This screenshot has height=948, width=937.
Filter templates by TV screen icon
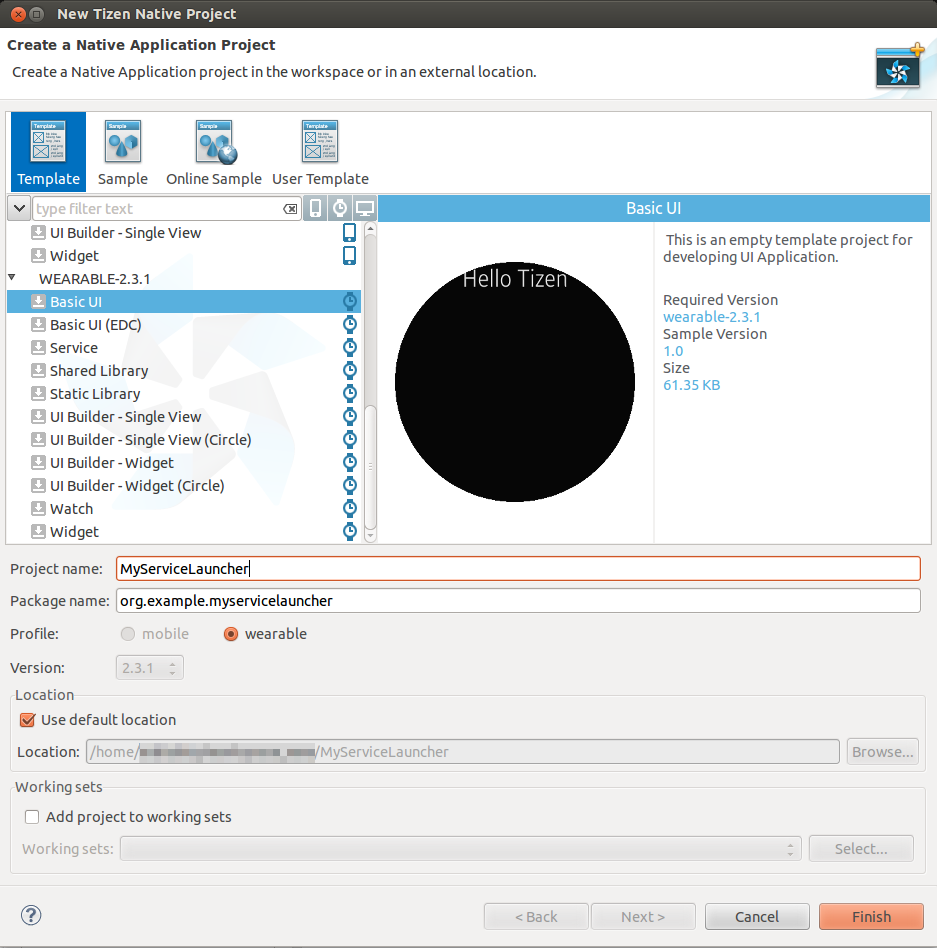(365, 208)
